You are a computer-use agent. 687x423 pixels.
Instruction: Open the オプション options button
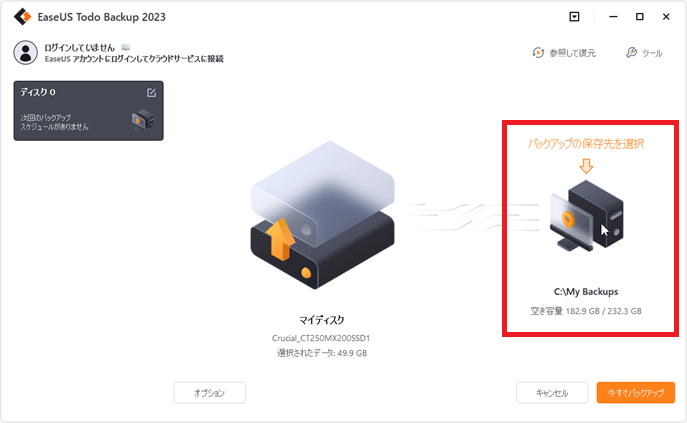click(209, 393)
